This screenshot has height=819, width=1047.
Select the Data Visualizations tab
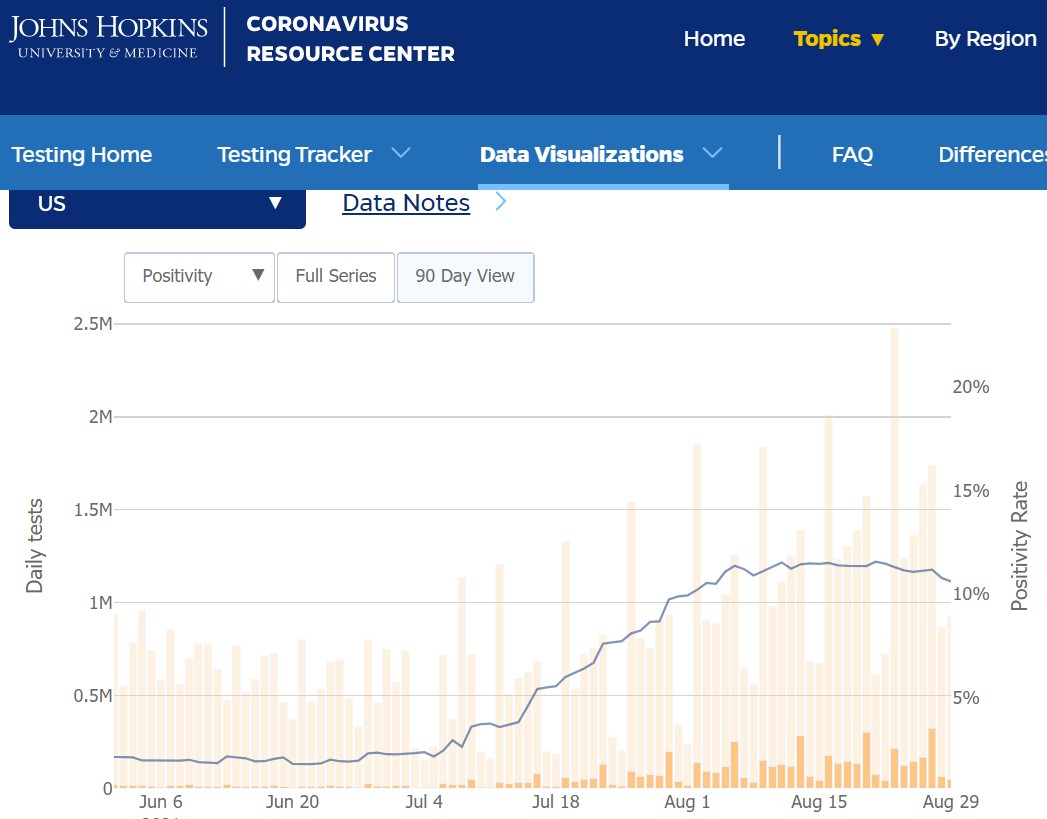click(x=582, y=154)
